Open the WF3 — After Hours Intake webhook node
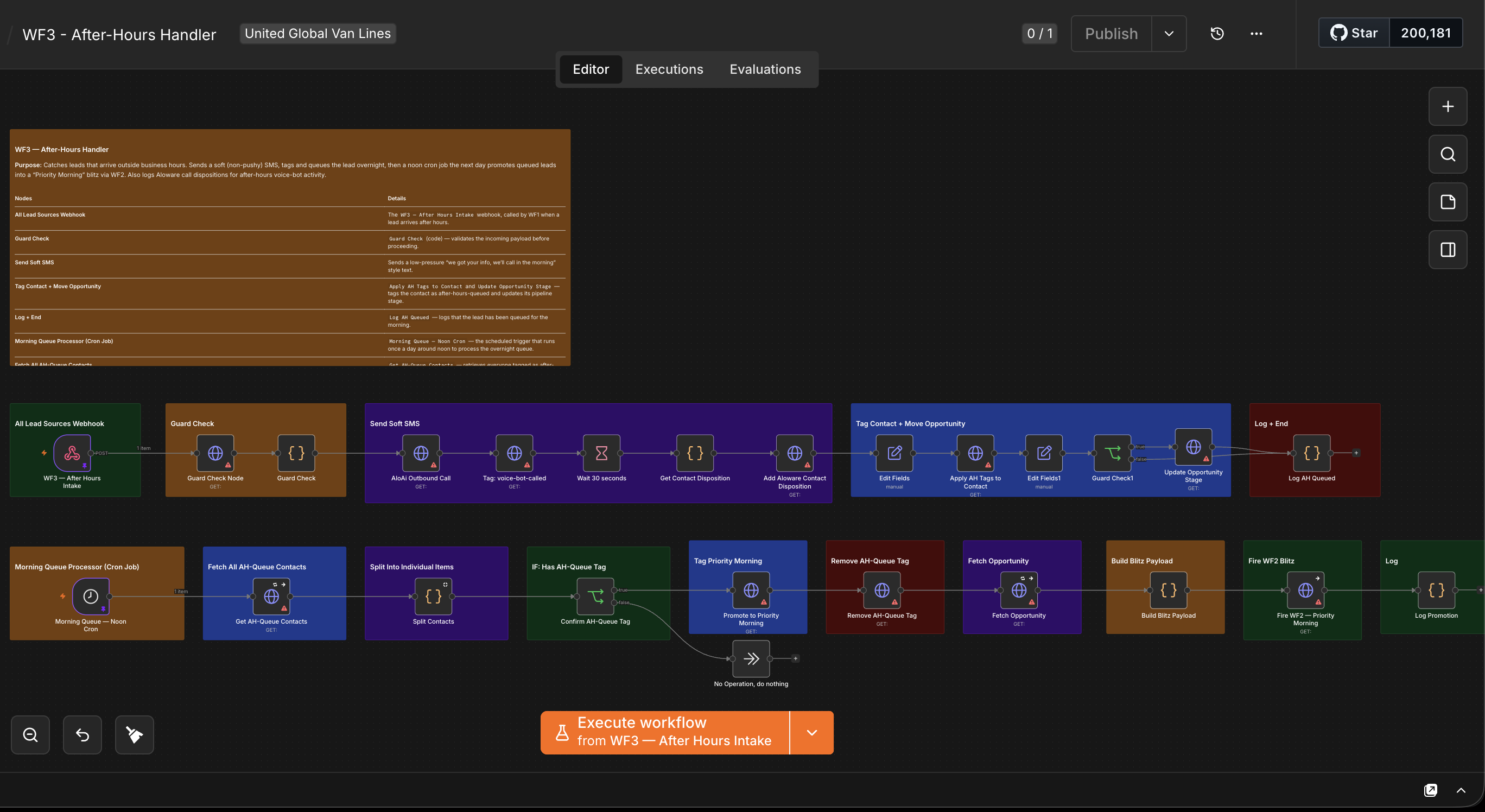The height and width of the screenshot is (812, 1485). (x=72, y=453)
